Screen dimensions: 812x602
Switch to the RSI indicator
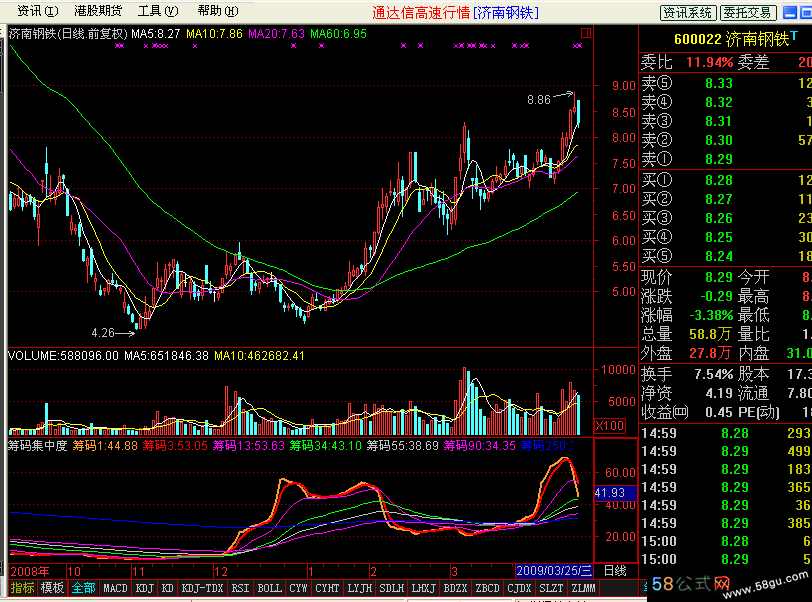pyautogui.click(x=240, y=587)
